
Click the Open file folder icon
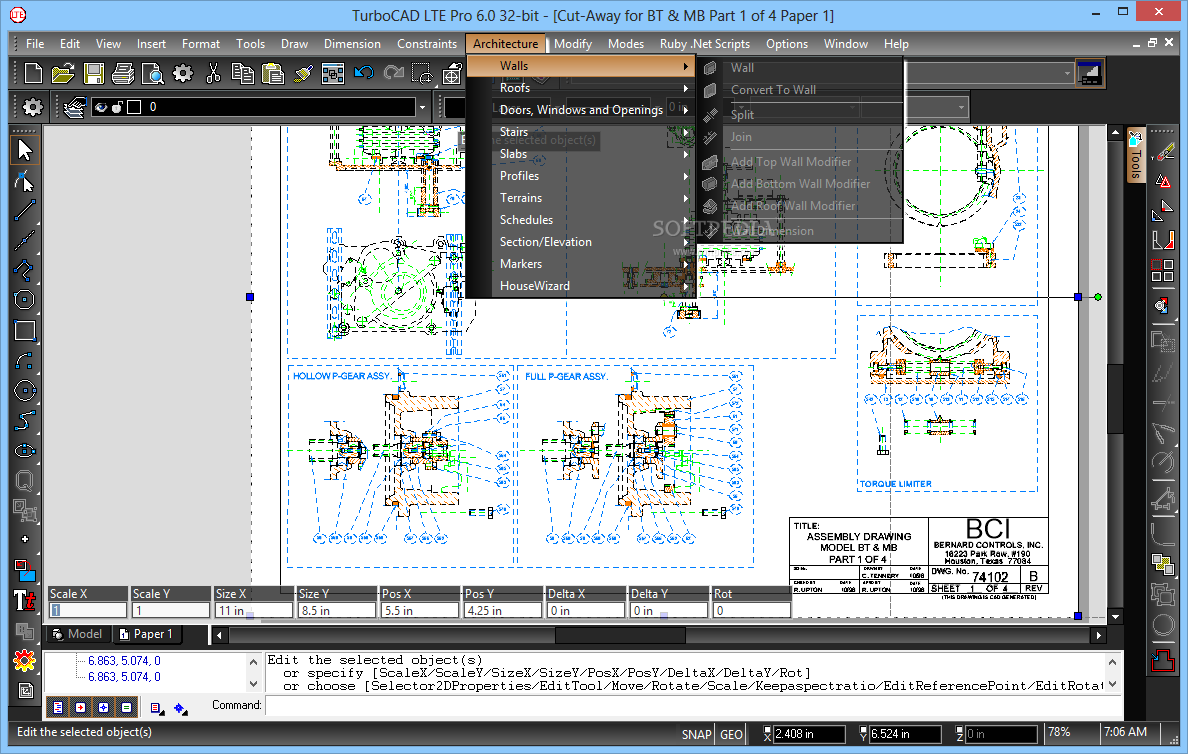[63, 74]
